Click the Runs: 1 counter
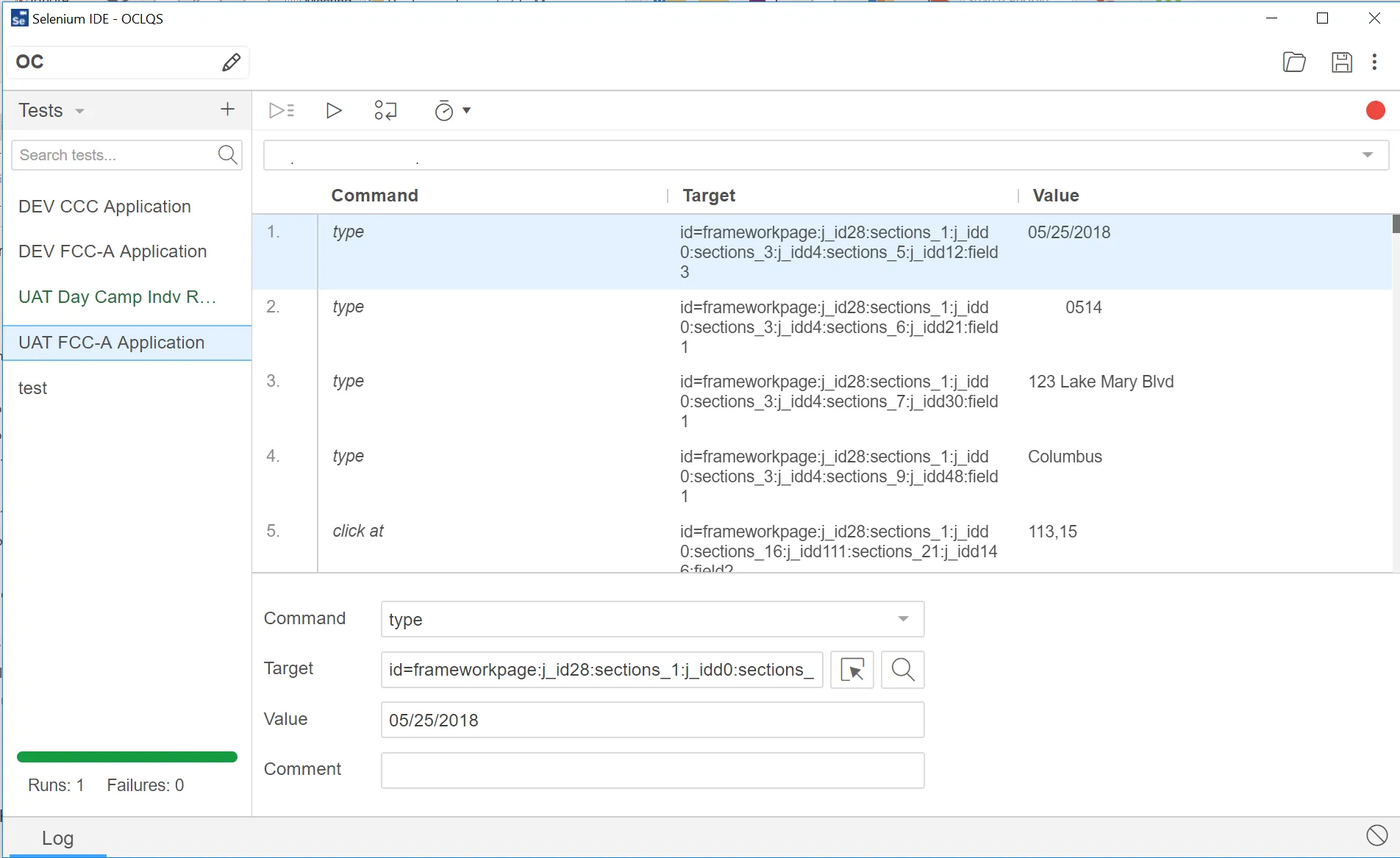Viewport: 1400px width, 858px height. (56, 785)
